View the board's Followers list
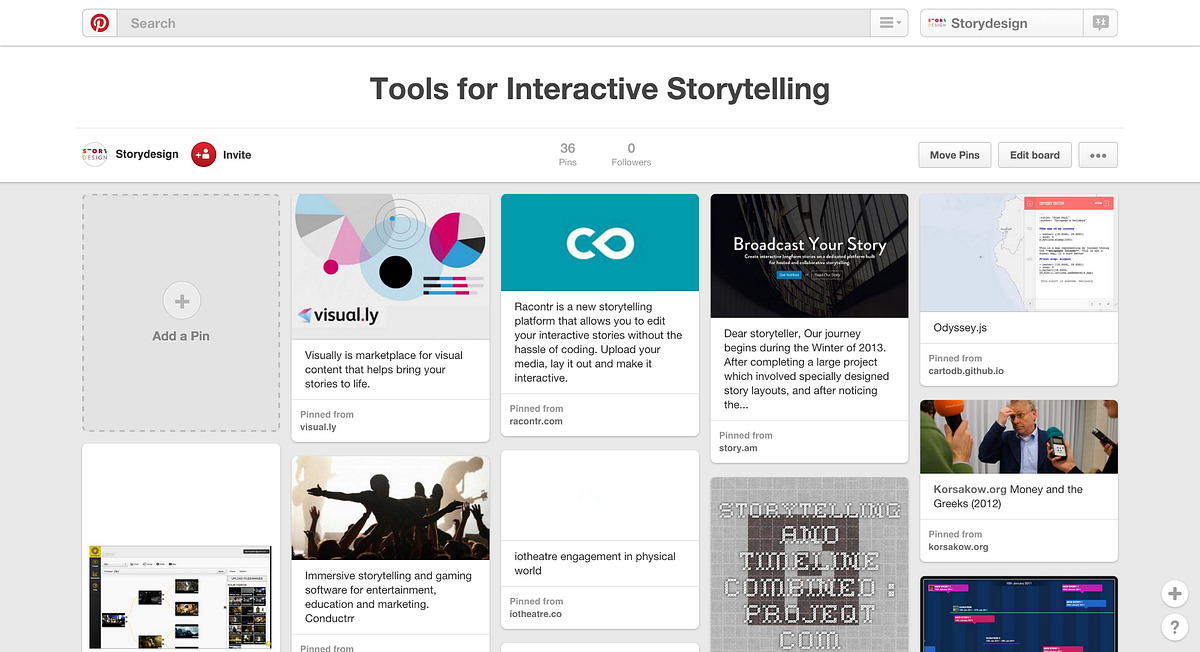This screenshot has width=1200, height=652. coord(630,152)
